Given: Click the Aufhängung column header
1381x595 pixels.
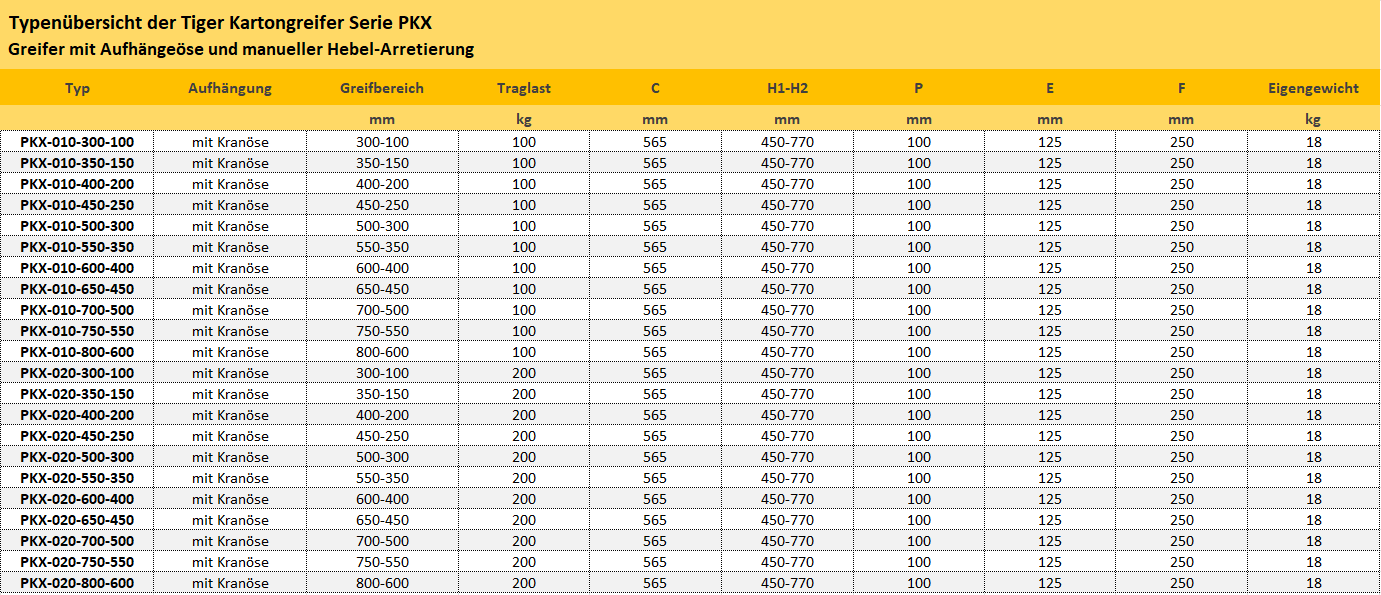Looking at the screenshot, I should coord(230,88).
